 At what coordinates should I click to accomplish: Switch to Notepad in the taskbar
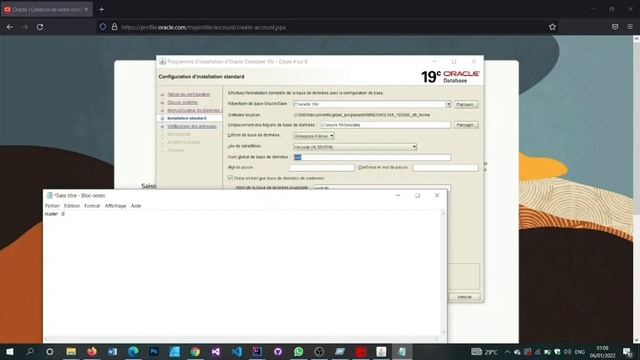click(402, 351)
